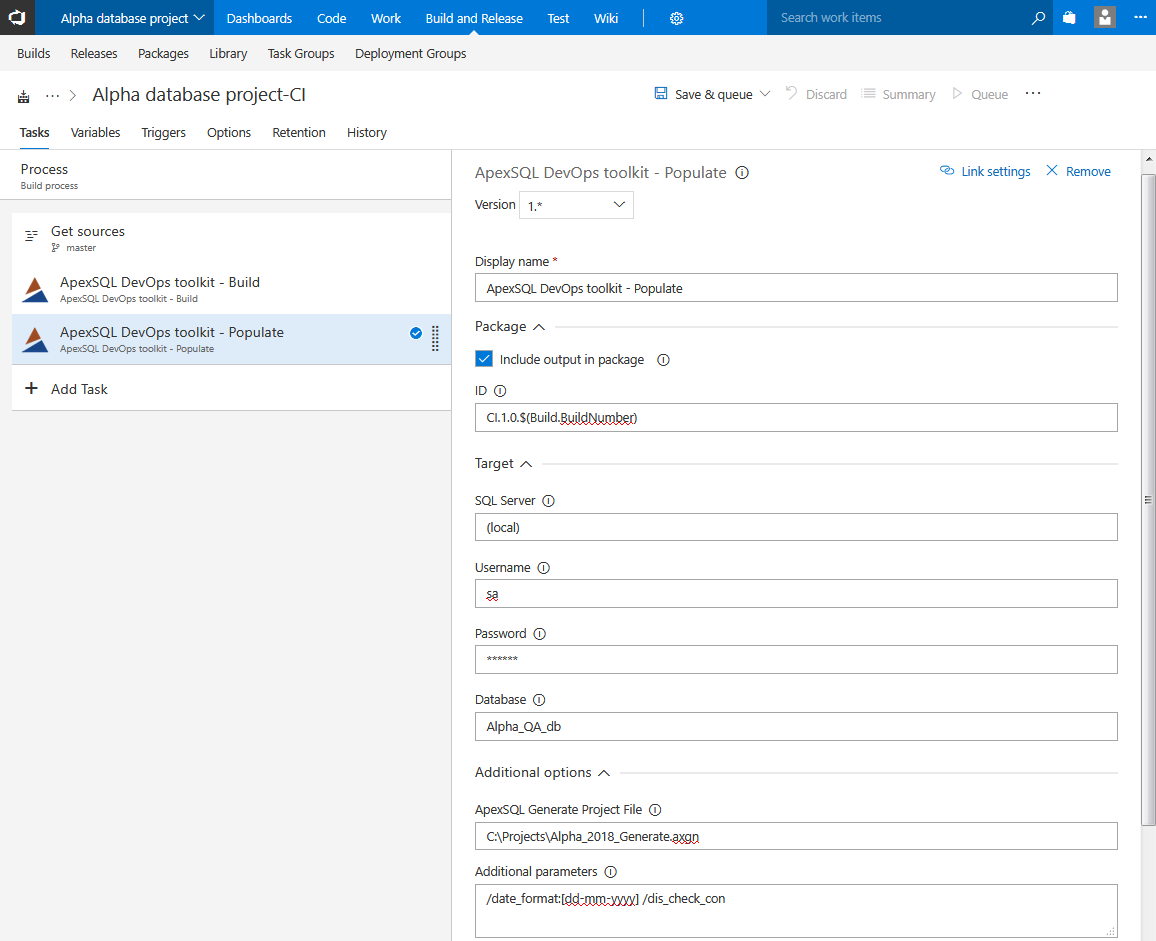This screenshot has height=941, width=1156.
Task: Click the Azure DevOps logo icon
Action: (17, 18)
